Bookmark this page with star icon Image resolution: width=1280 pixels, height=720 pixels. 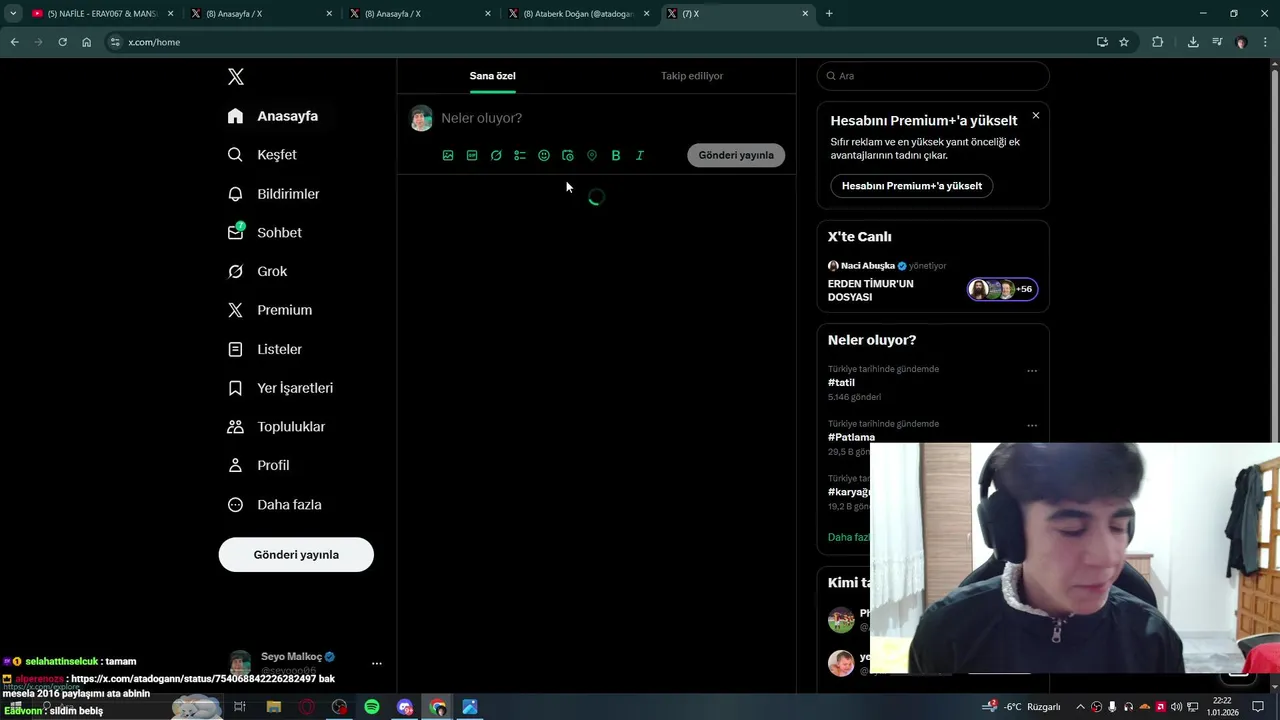coord(1124,42)
